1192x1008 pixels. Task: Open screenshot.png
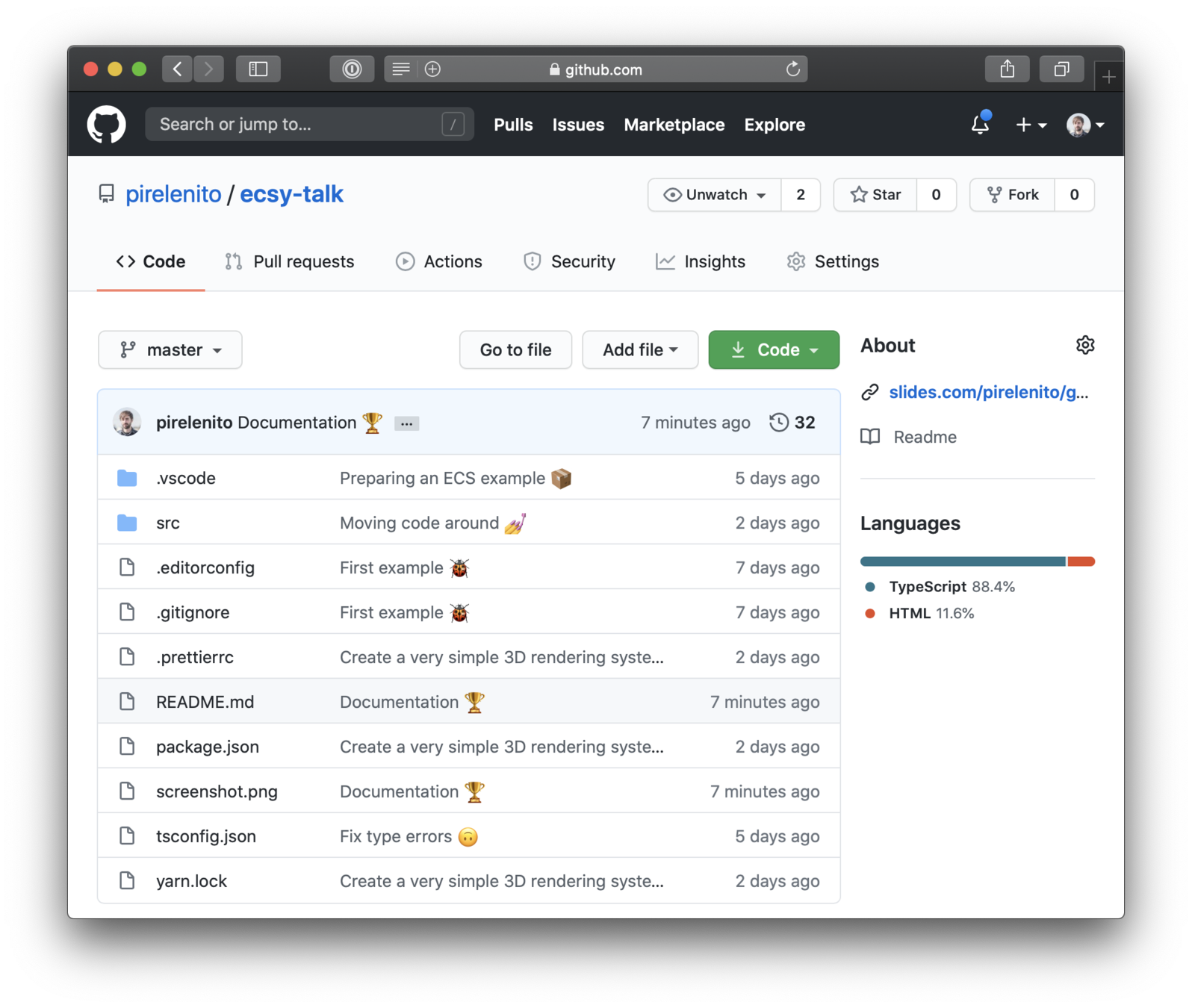(x=217, y=791)
